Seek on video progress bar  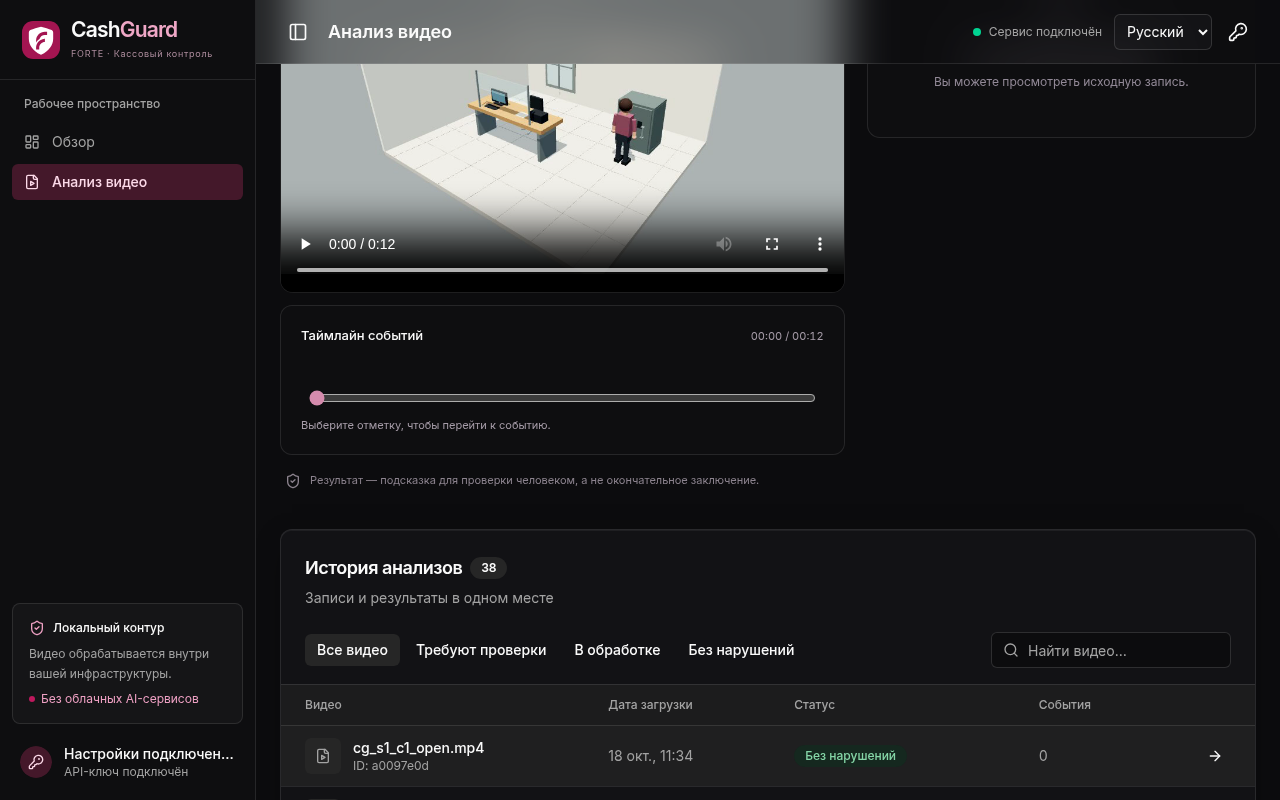[x=562, y=270]
